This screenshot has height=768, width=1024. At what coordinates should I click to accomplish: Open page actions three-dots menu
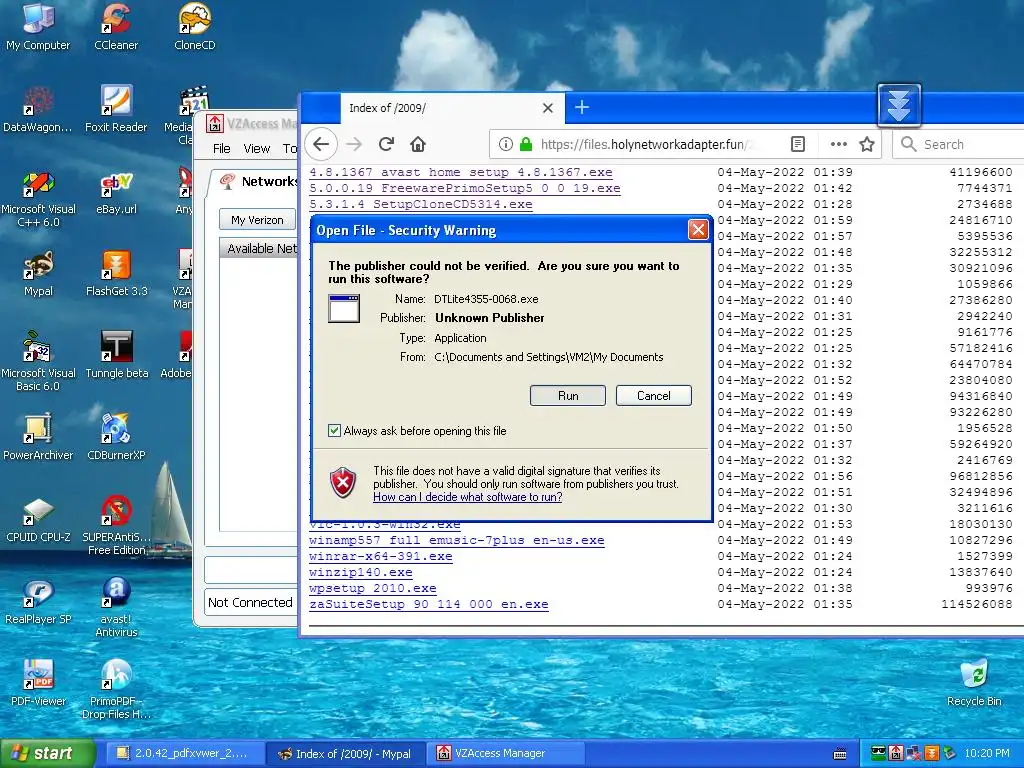tap(839, 144)
